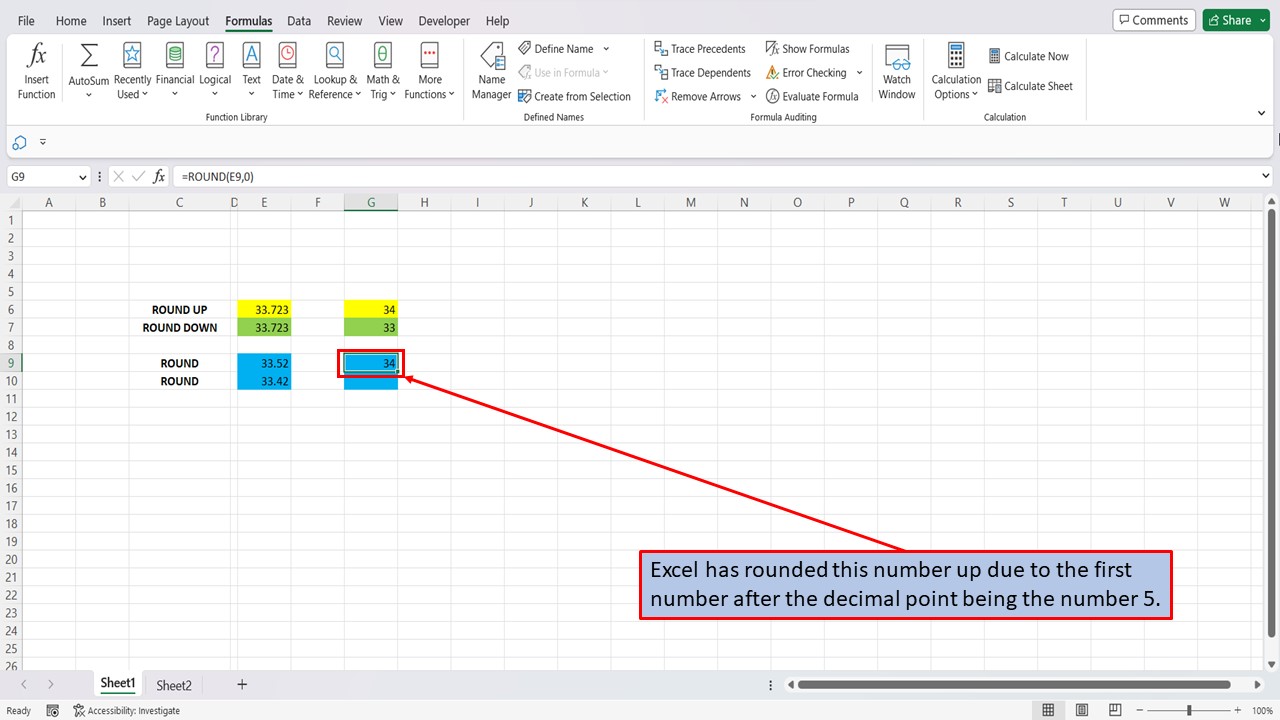
Task: Select Trace Precedents
Action: tap(700, 48)
